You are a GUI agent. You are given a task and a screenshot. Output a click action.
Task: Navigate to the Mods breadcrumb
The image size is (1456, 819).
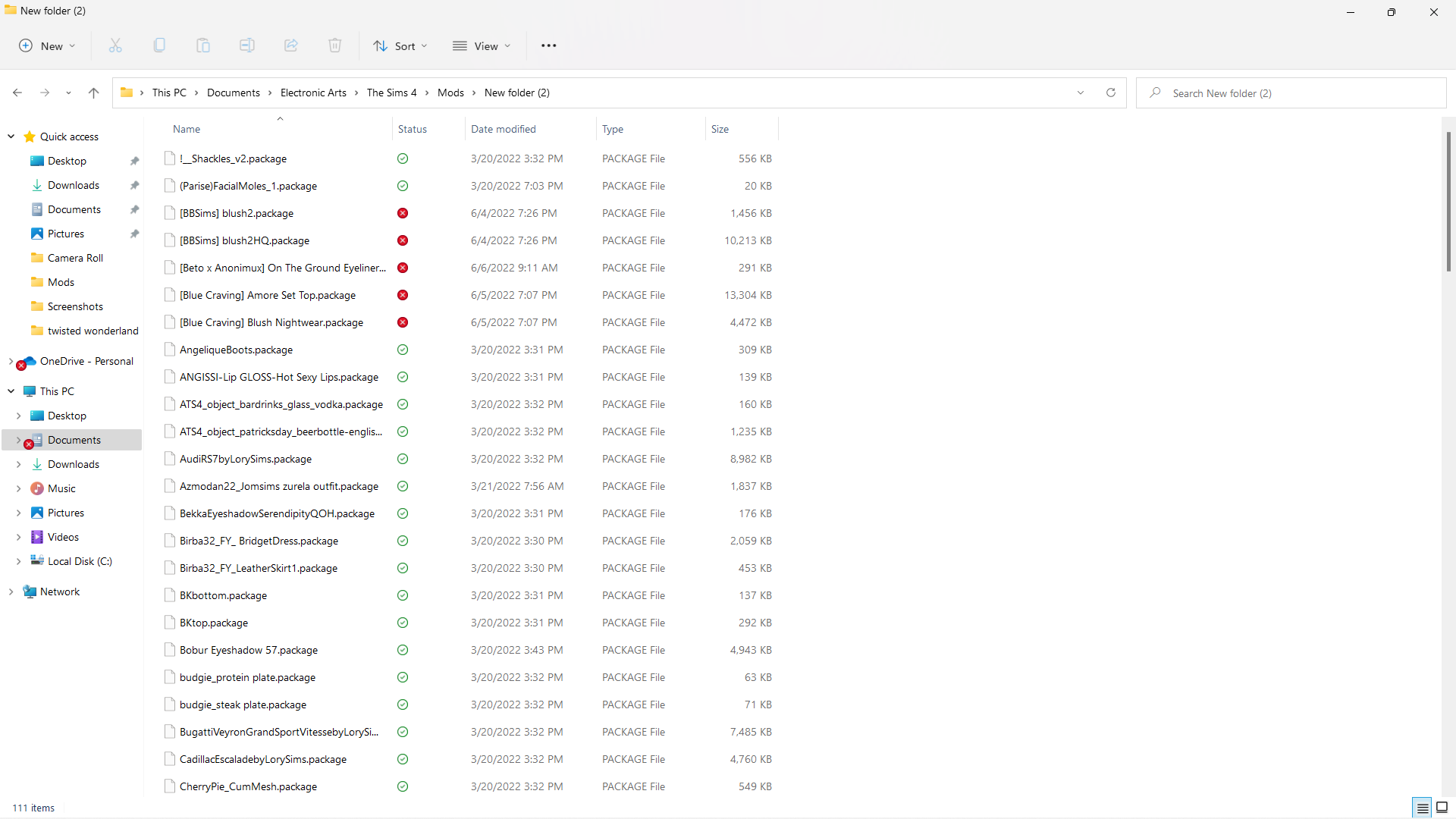[450, 93]
